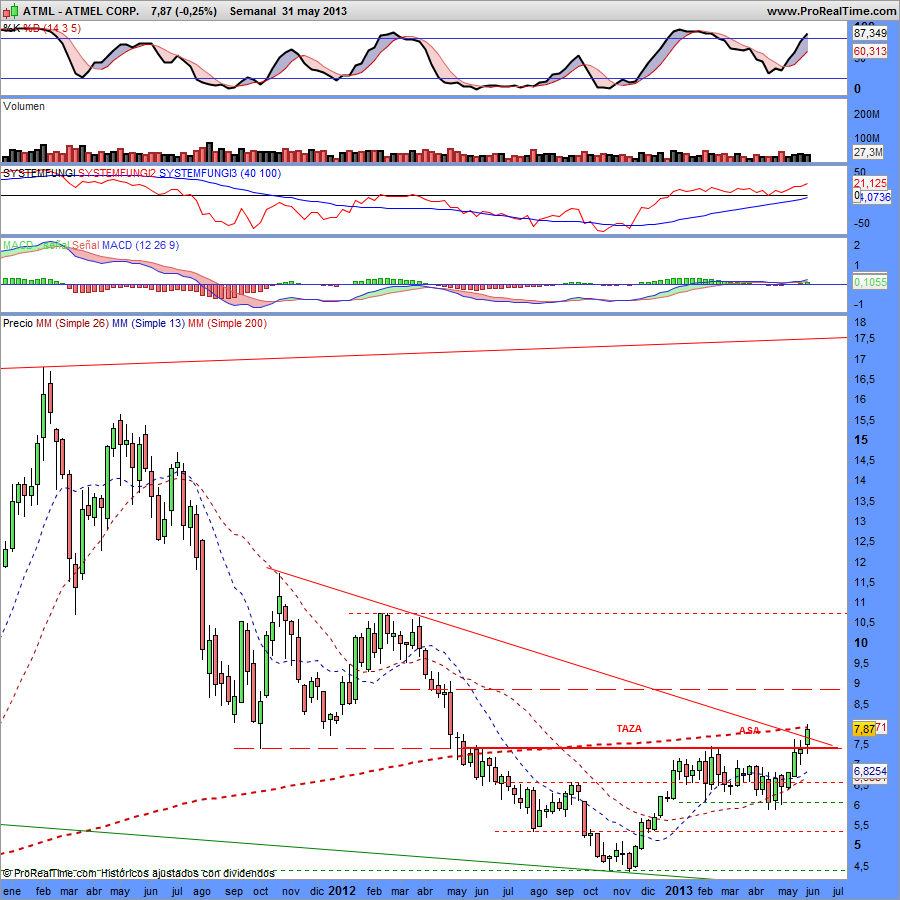Click the SYSTEMFUNGI3 (40 100) indicator label
Image resolution: width=900 pixels, height=900 pixels.
pyautogui.click(x=220, y=173)
